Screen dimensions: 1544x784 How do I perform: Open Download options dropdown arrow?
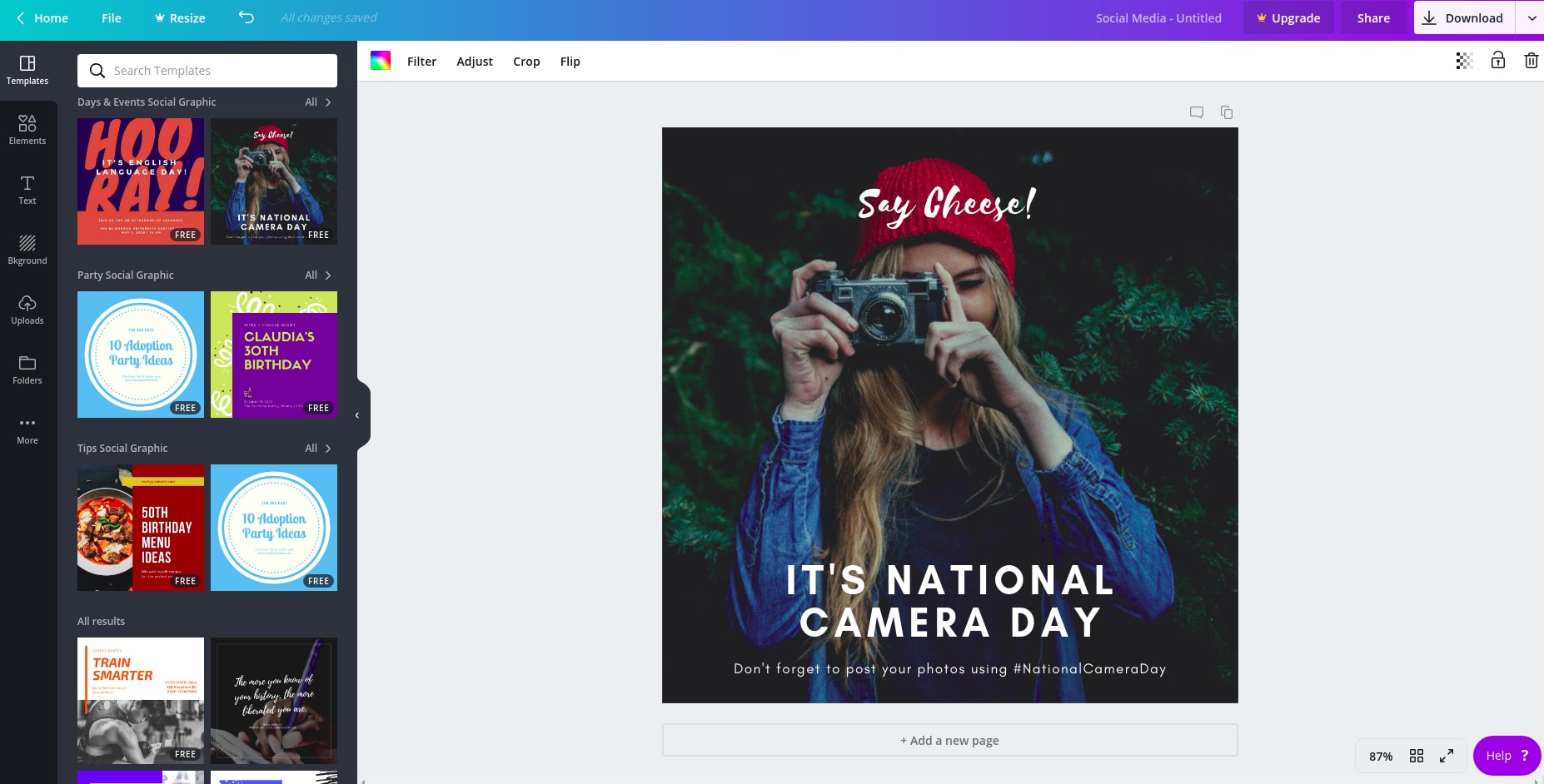[1532, 17]
